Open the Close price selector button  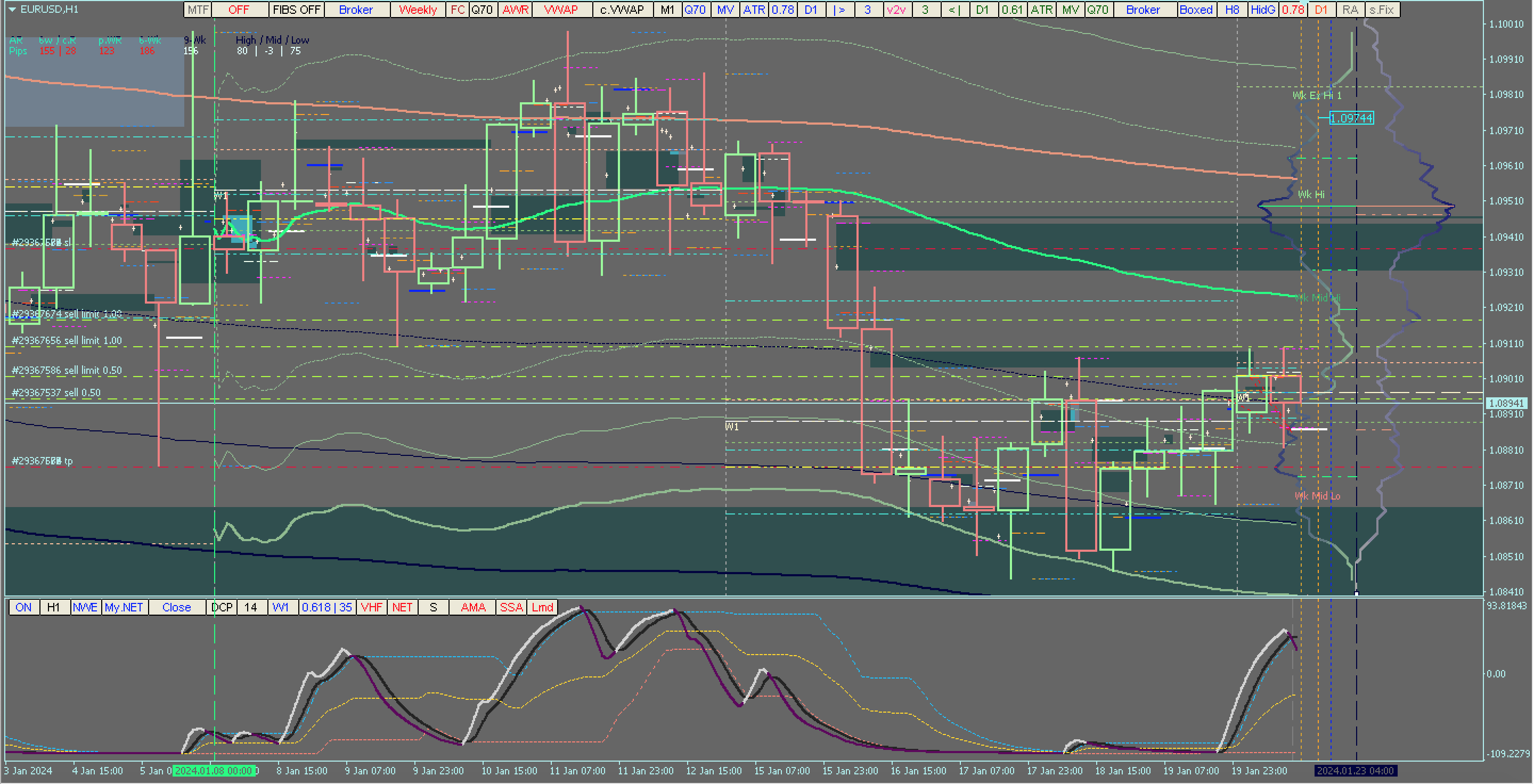(176, 607)
